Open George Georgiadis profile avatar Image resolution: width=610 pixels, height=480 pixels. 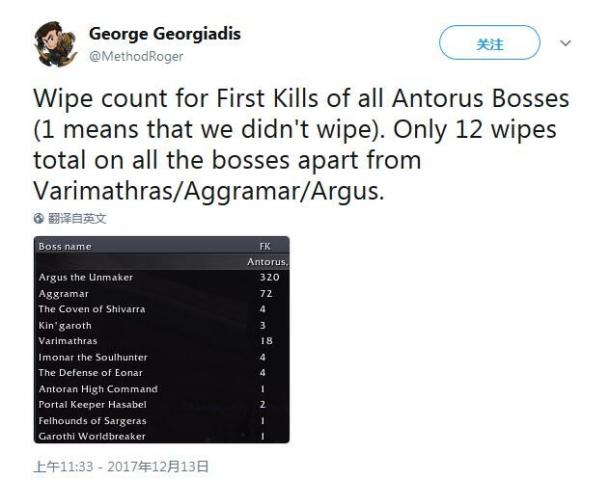[x=55, y=44]
